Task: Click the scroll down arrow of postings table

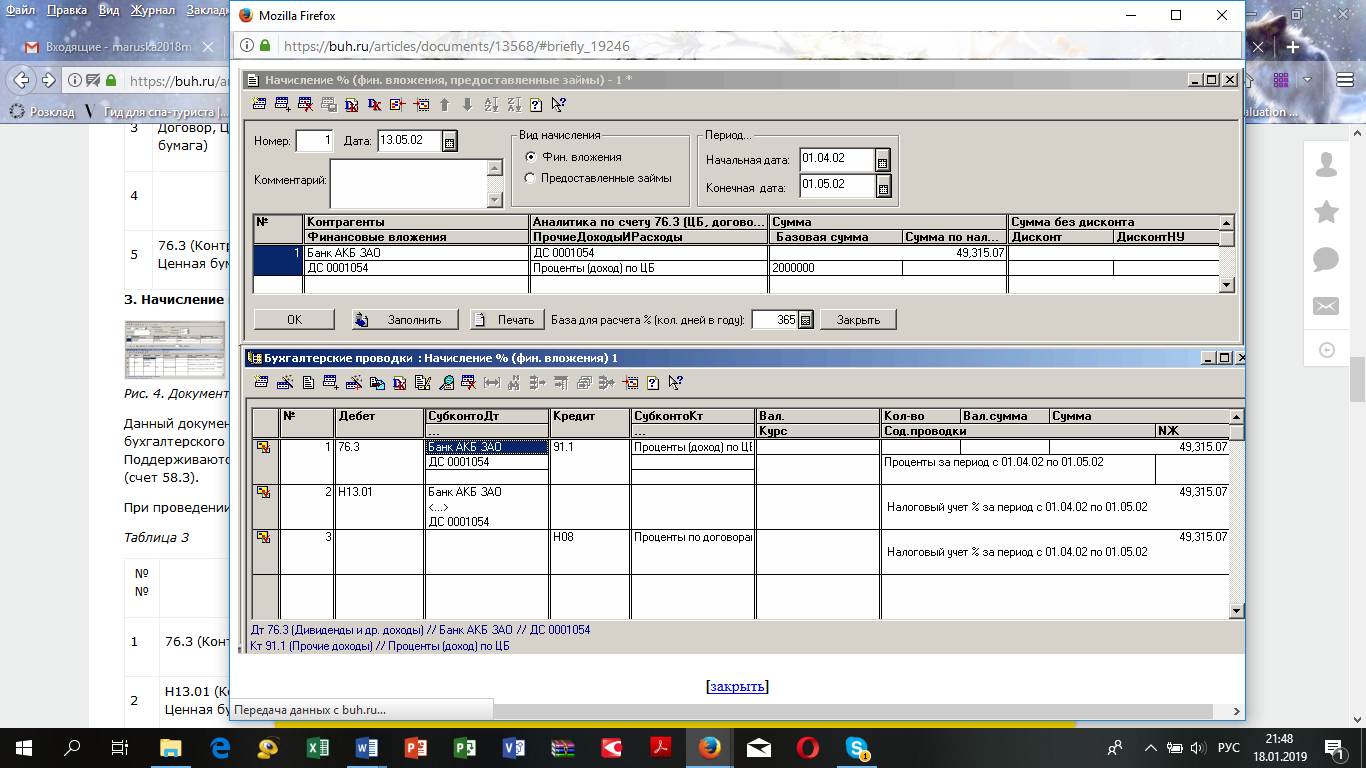Action: coord(1236,611)
